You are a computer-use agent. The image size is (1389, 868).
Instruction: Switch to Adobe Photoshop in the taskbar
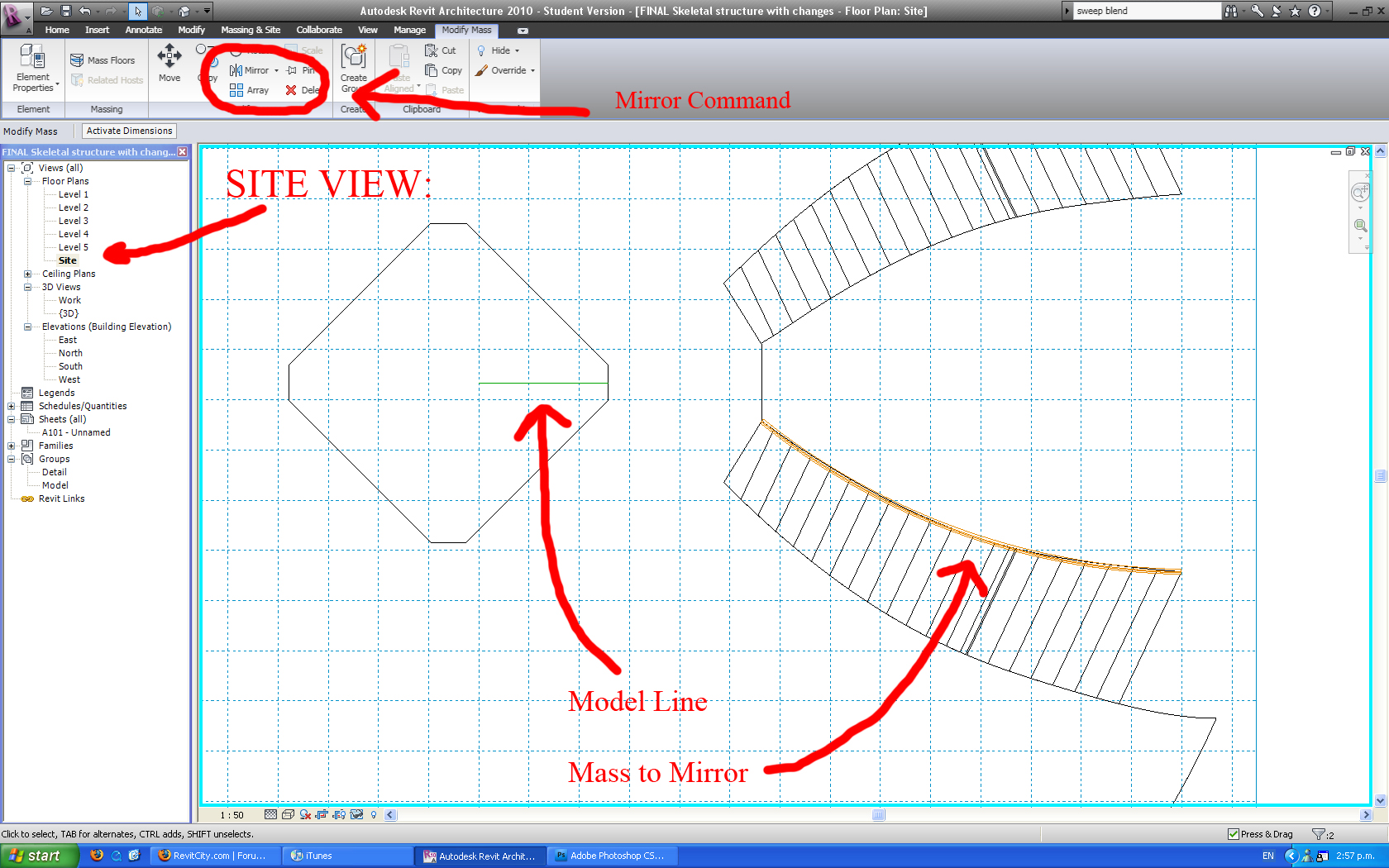tap(612, 856)
